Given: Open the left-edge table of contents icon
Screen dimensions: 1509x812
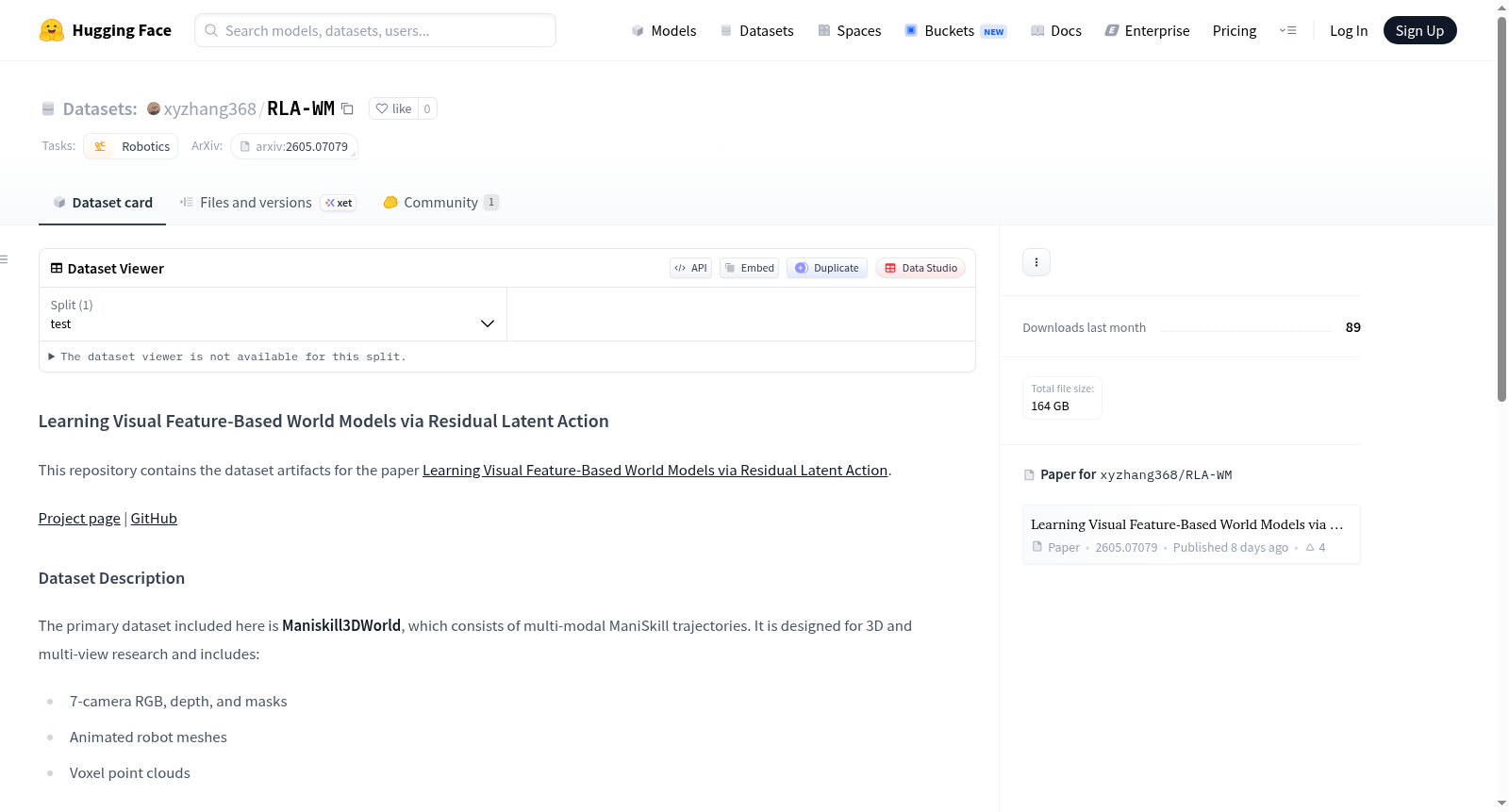Looking at the screenshot, I should (5, 259).
